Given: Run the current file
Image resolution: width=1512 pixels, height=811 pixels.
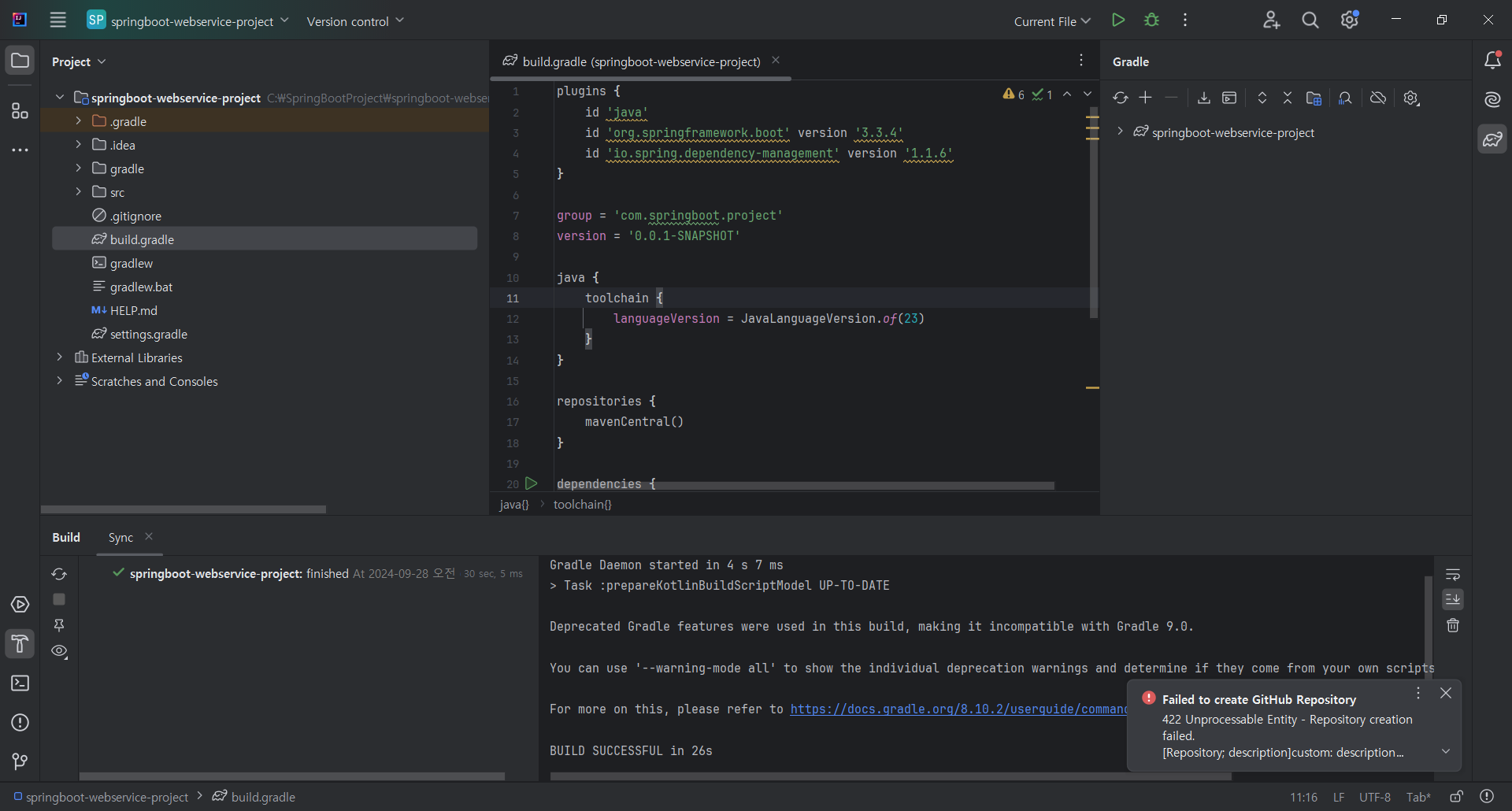Looking at the screenshot, I should click(1118, 20).
